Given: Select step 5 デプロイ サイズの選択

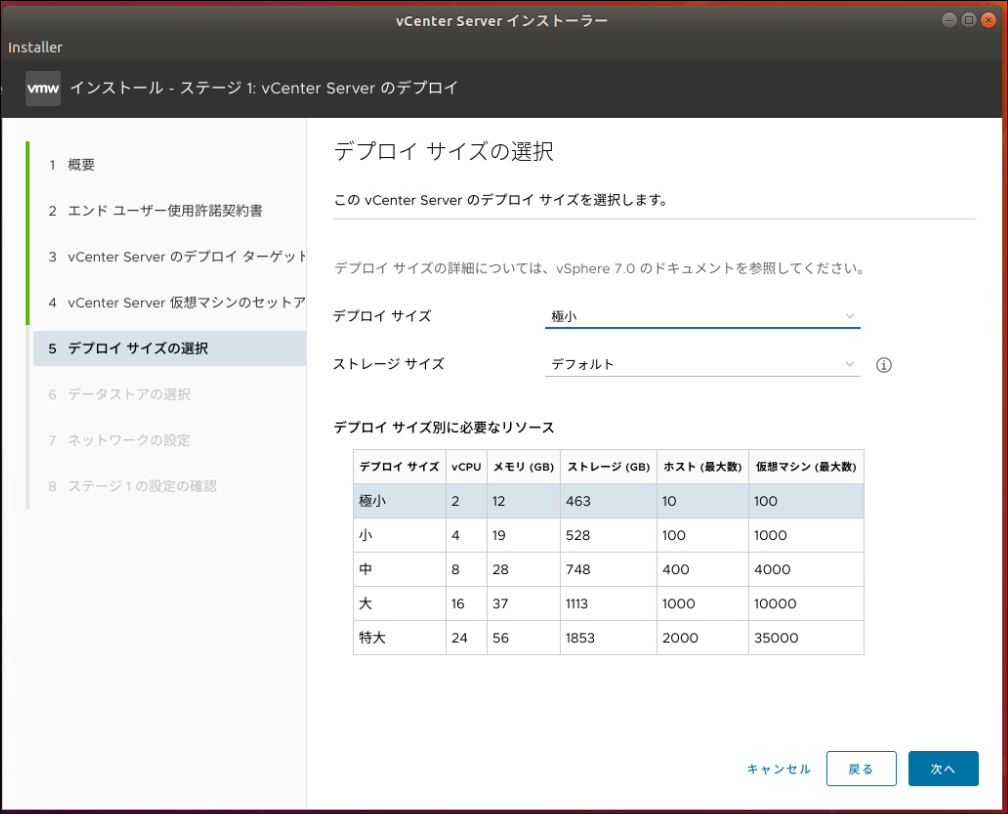Looking at the screenshot, I should pyautogui.click(x=169, y=348).
